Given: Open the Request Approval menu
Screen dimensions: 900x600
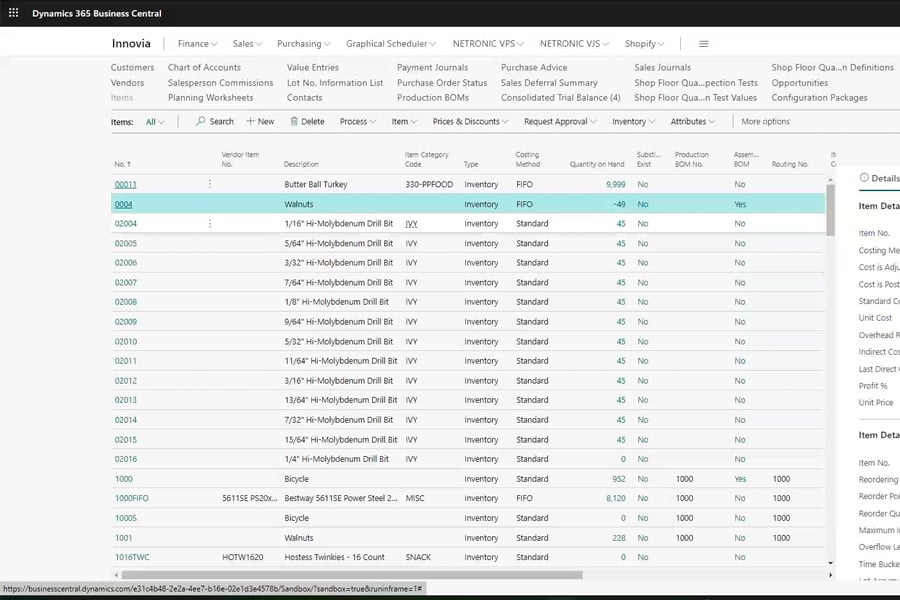Looking at the screenshot, I should click(x=560, y=121).
